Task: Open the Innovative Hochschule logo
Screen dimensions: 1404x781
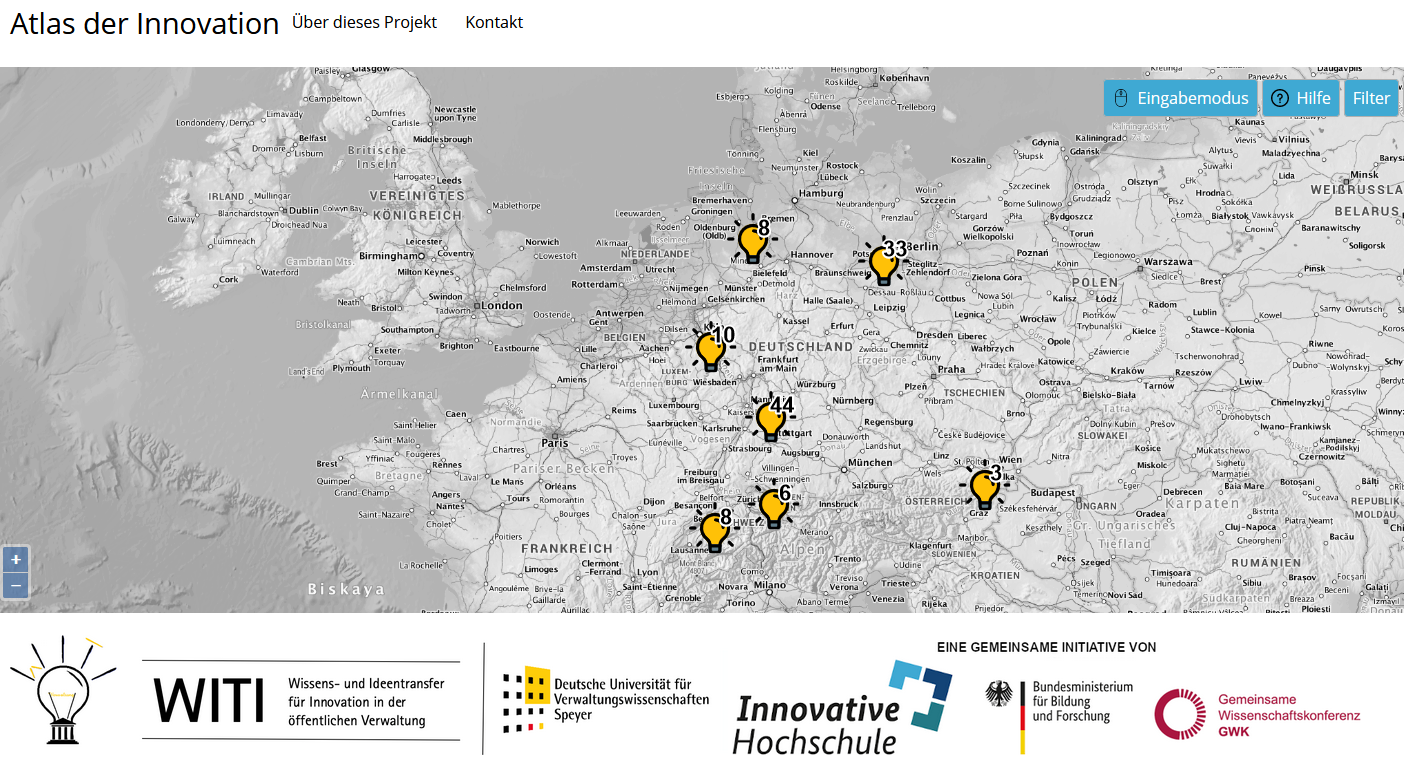Action: [842, 707]
